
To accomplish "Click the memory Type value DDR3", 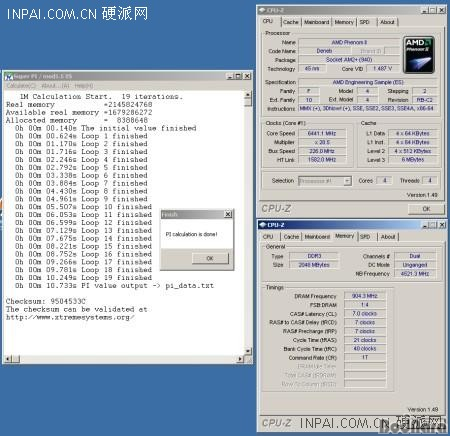I will 314,256.
